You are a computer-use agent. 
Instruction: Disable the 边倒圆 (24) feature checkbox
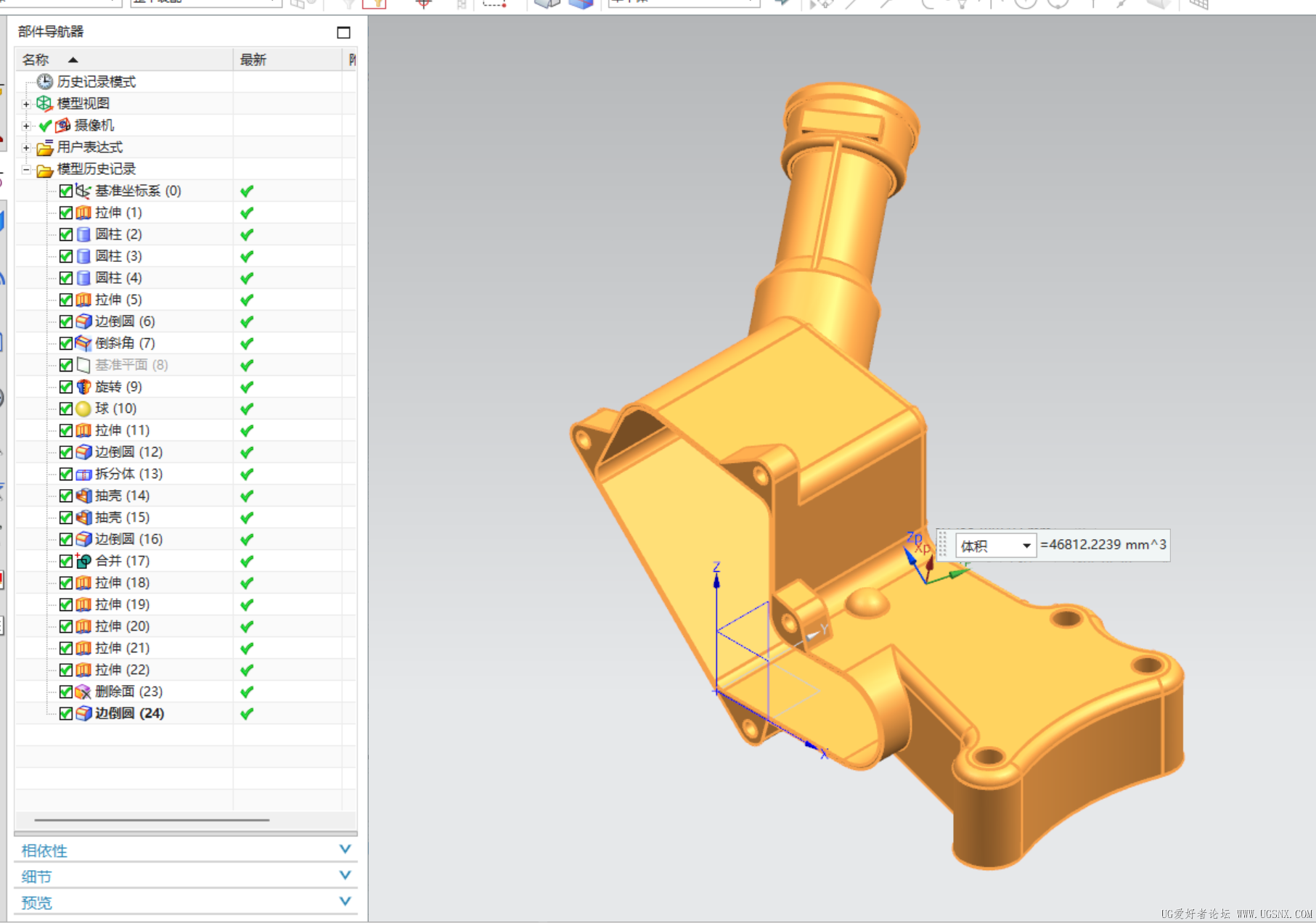(66, 713)
